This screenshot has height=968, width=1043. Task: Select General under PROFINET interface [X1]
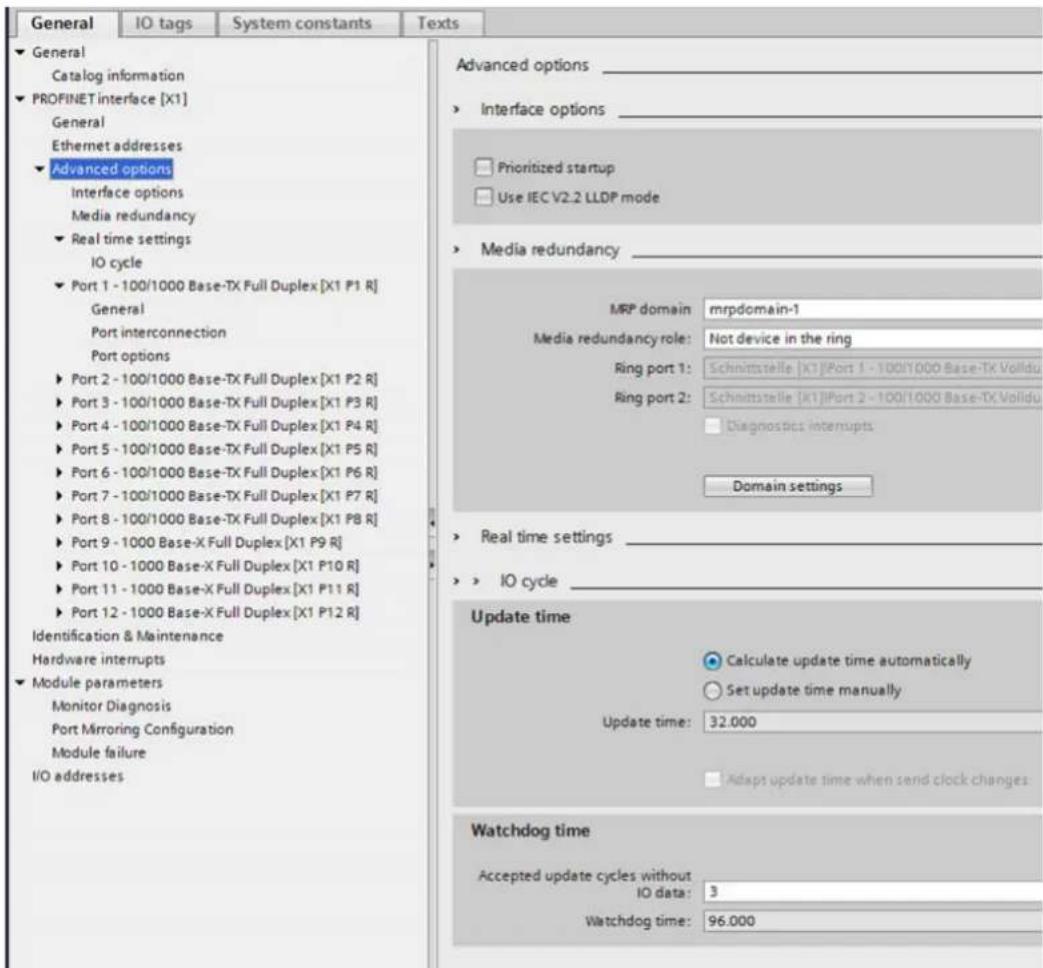click(x=78, y=122)
